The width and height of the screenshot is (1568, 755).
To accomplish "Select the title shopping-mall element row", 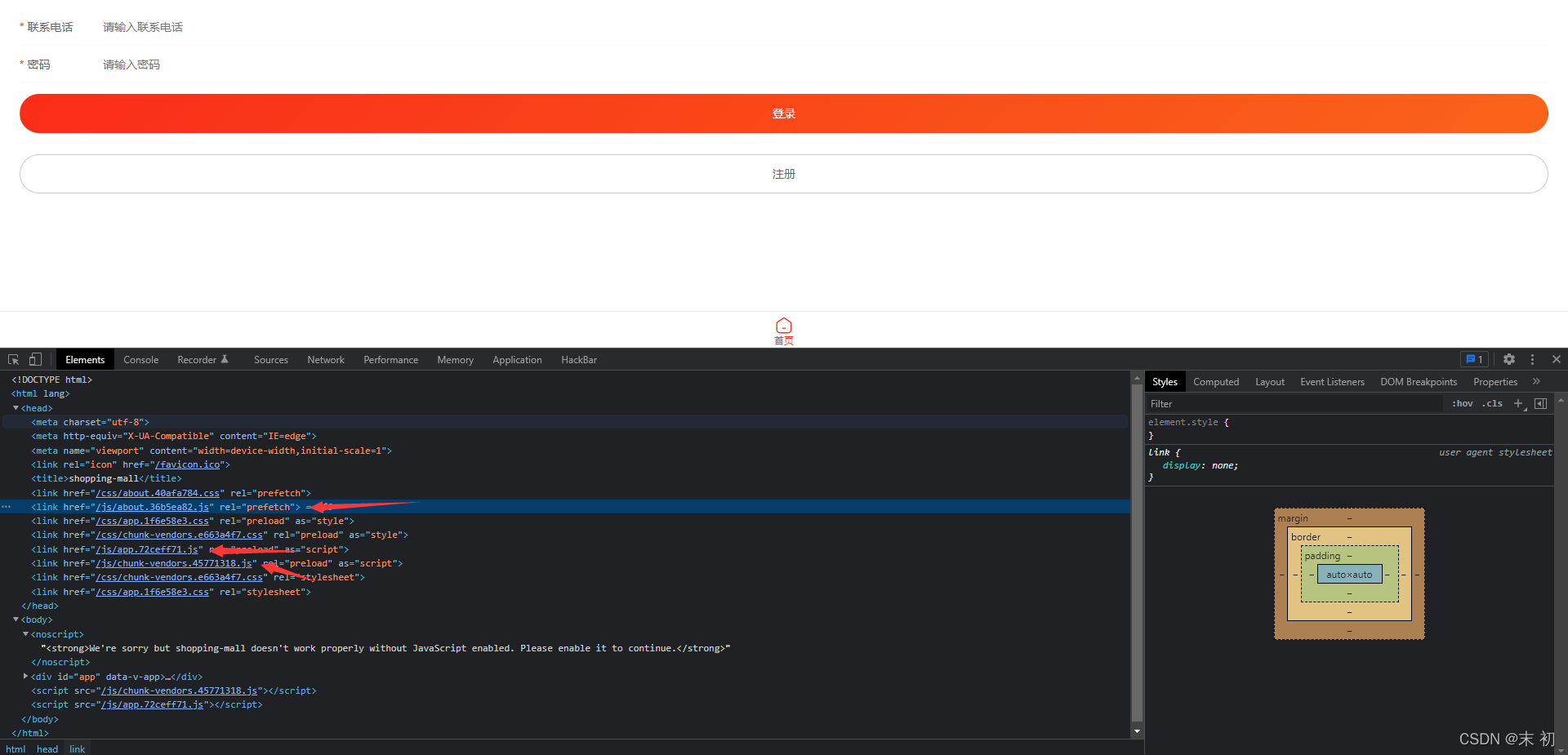I will (x=565, y=478).
